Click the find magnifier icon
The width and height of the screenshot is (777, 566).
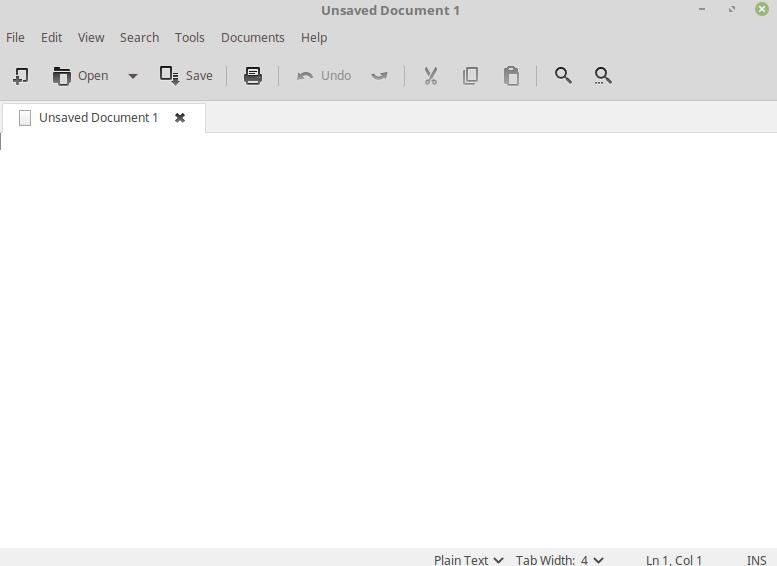pos(563,76)
